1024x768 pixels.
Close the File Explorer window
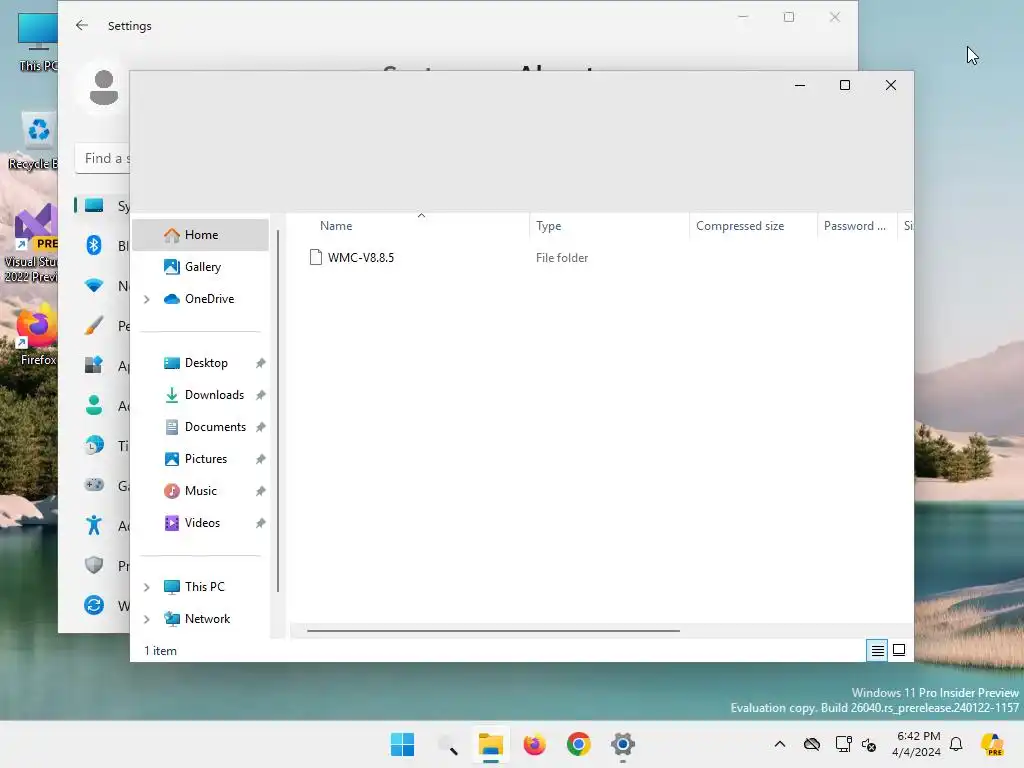[x=891, y=86]
